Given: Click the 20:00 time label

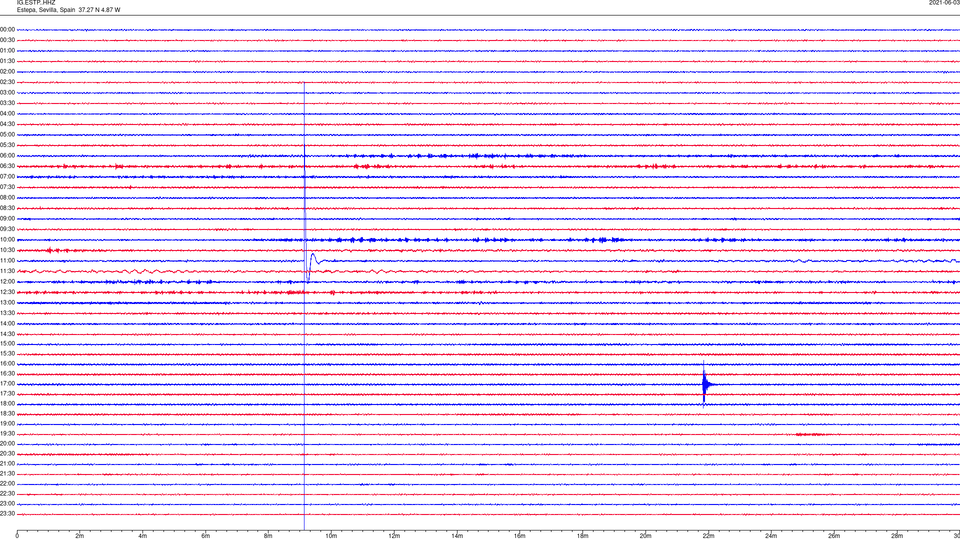Looking at the screenshot, I should [7, 444].
